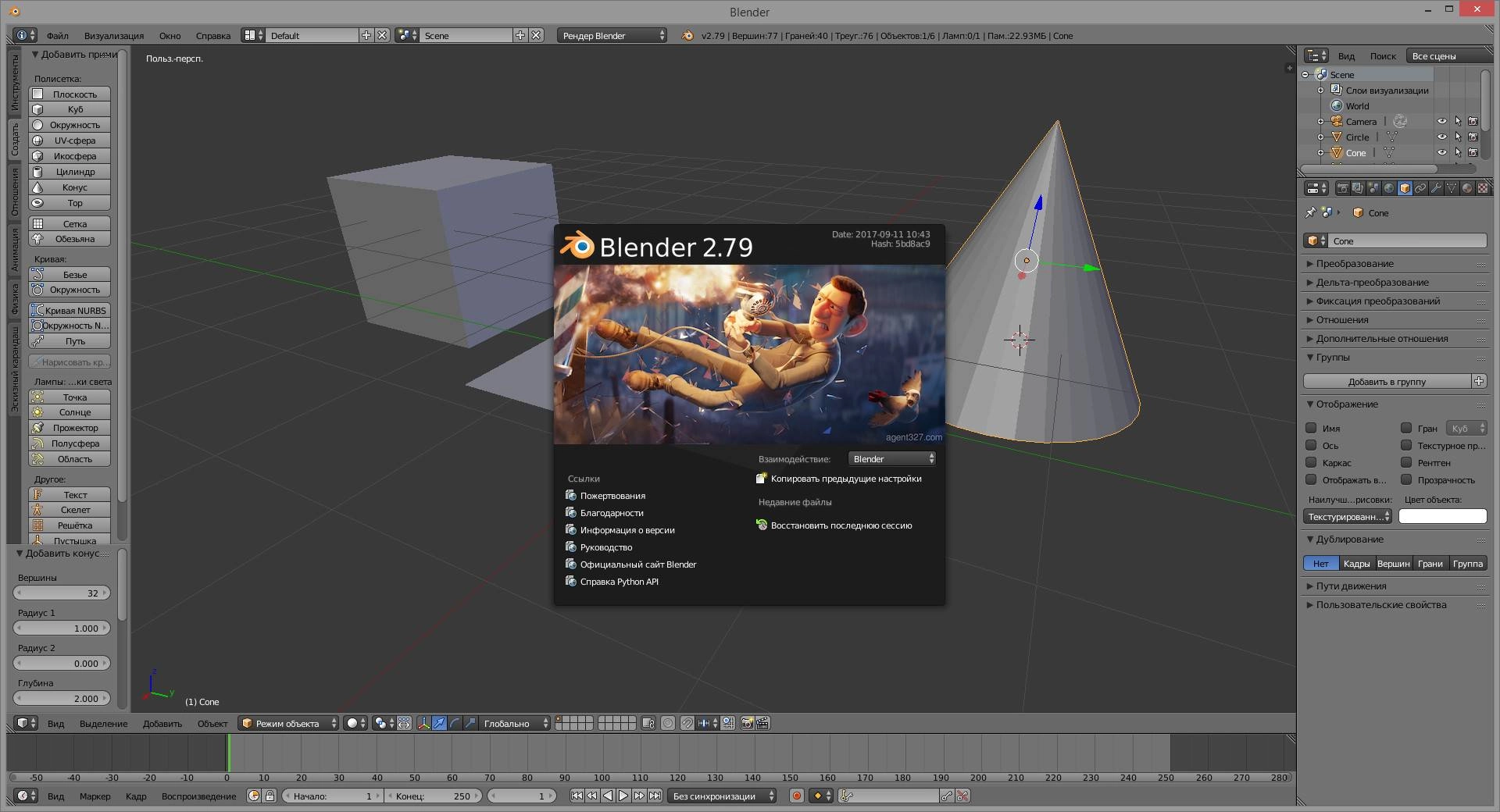Open the Маркер menu in timeline
Image resolution: width=1500 pixels, height=812 pixels.
click(x=95, y=796)
